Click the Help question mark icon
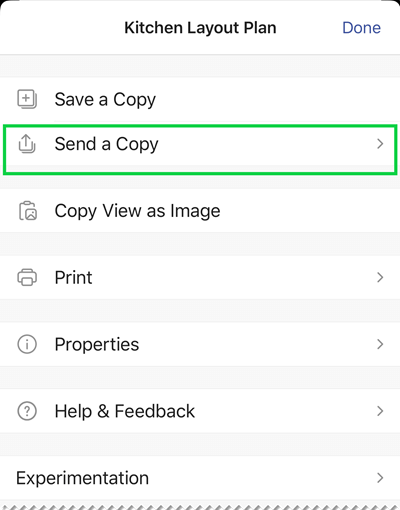 [27, 411]
